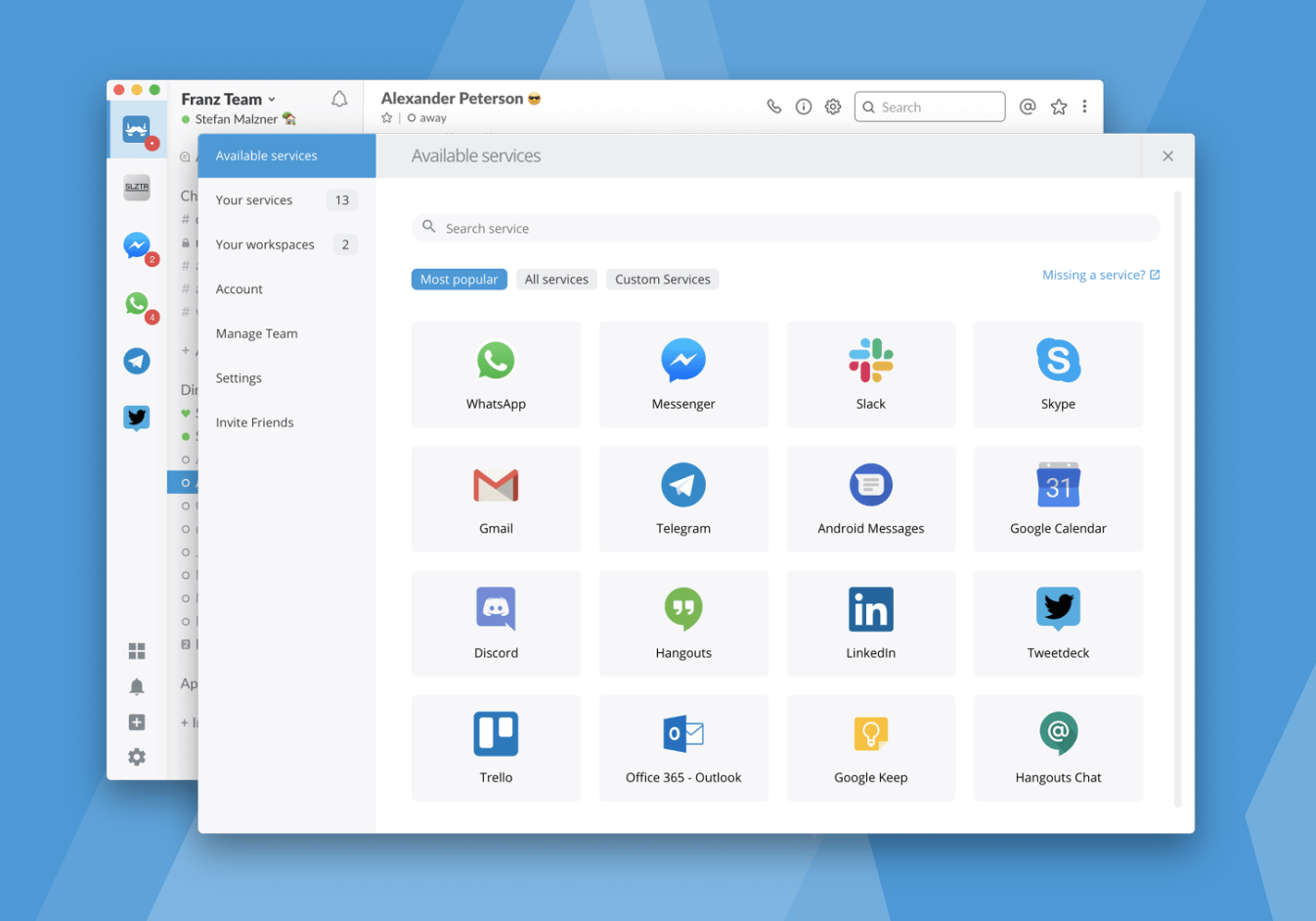The width and height of the screenshot is (1316, 921).
Task: Click the services list scrollbar
Action: (x=1178, y=500)
